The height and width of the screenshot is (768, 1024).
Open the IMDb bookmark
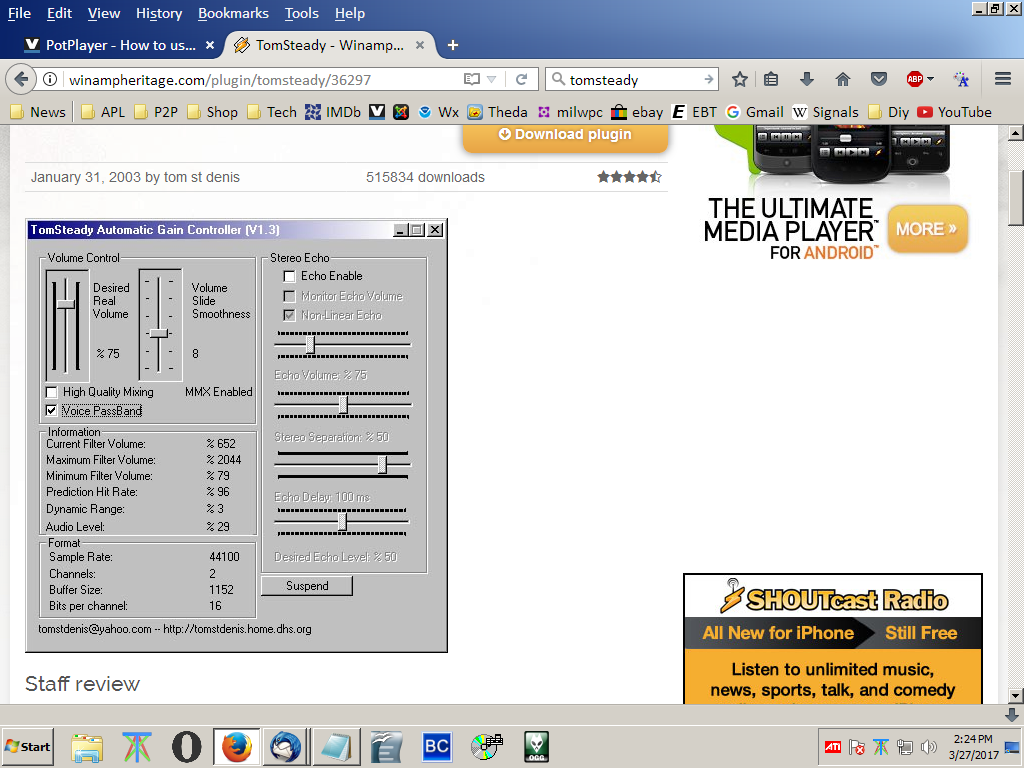[x=333, y=112]
